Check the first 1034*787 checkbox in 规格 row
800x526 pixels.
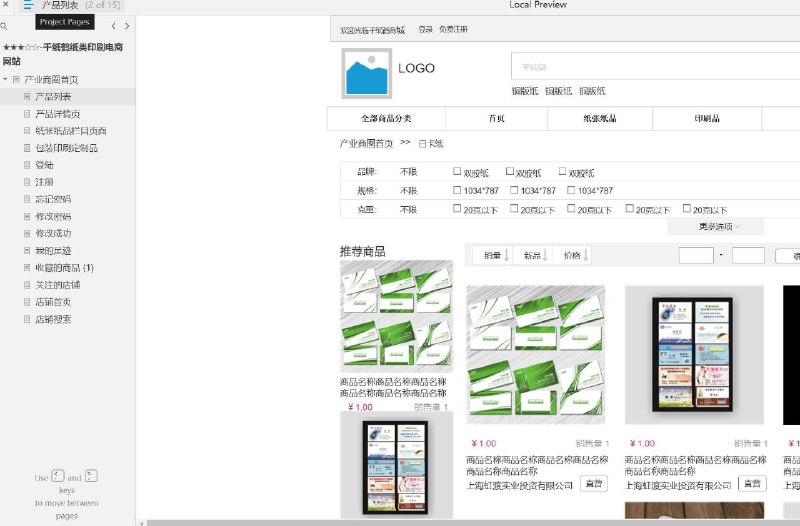click(x=457, y=190)
